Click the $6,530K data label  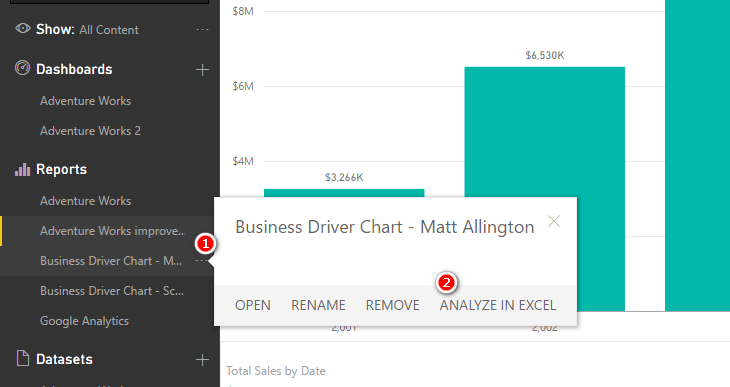[545, 55]
